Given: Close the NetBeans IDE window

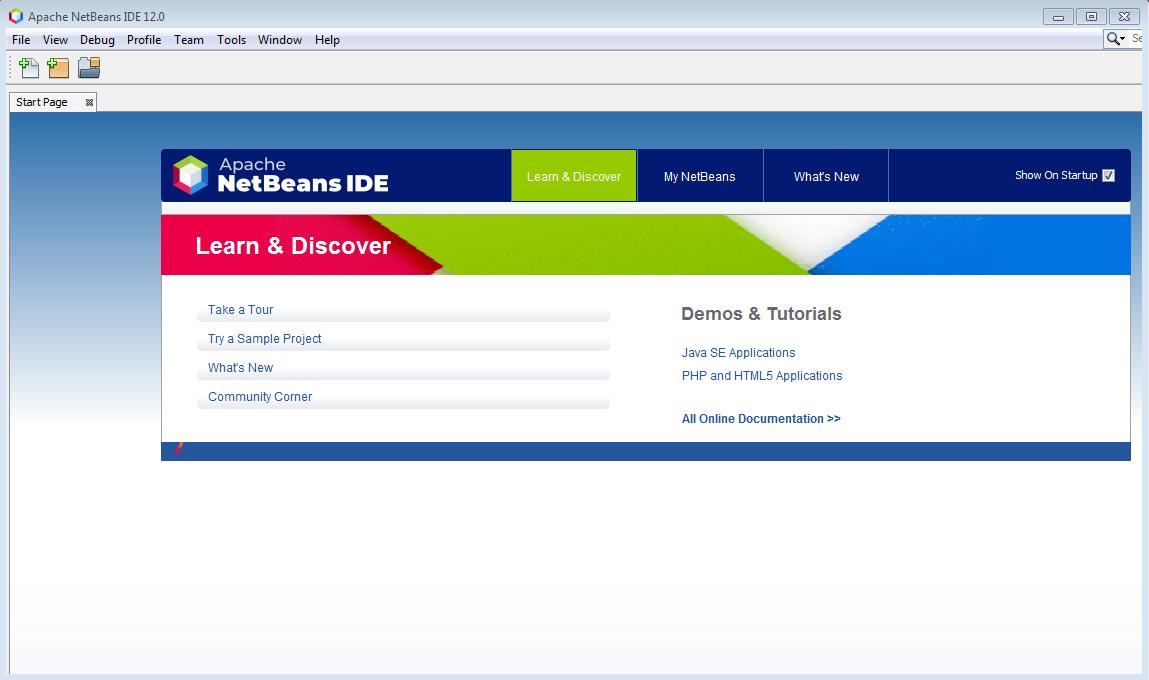Looking at the screenshot, I should coord(1124,17).
